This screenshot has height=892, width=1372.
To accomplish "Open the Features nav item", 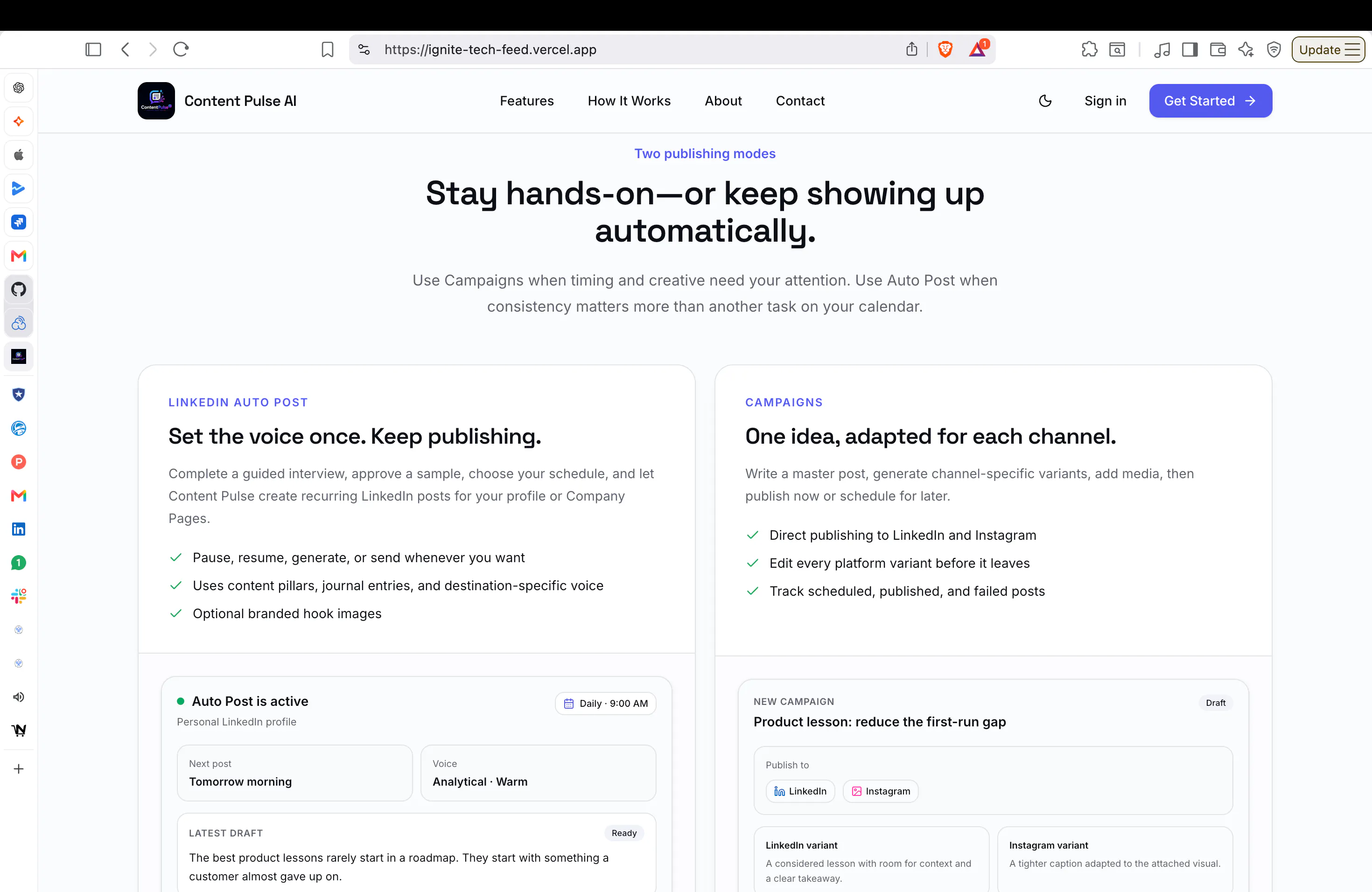I will 526,101.
